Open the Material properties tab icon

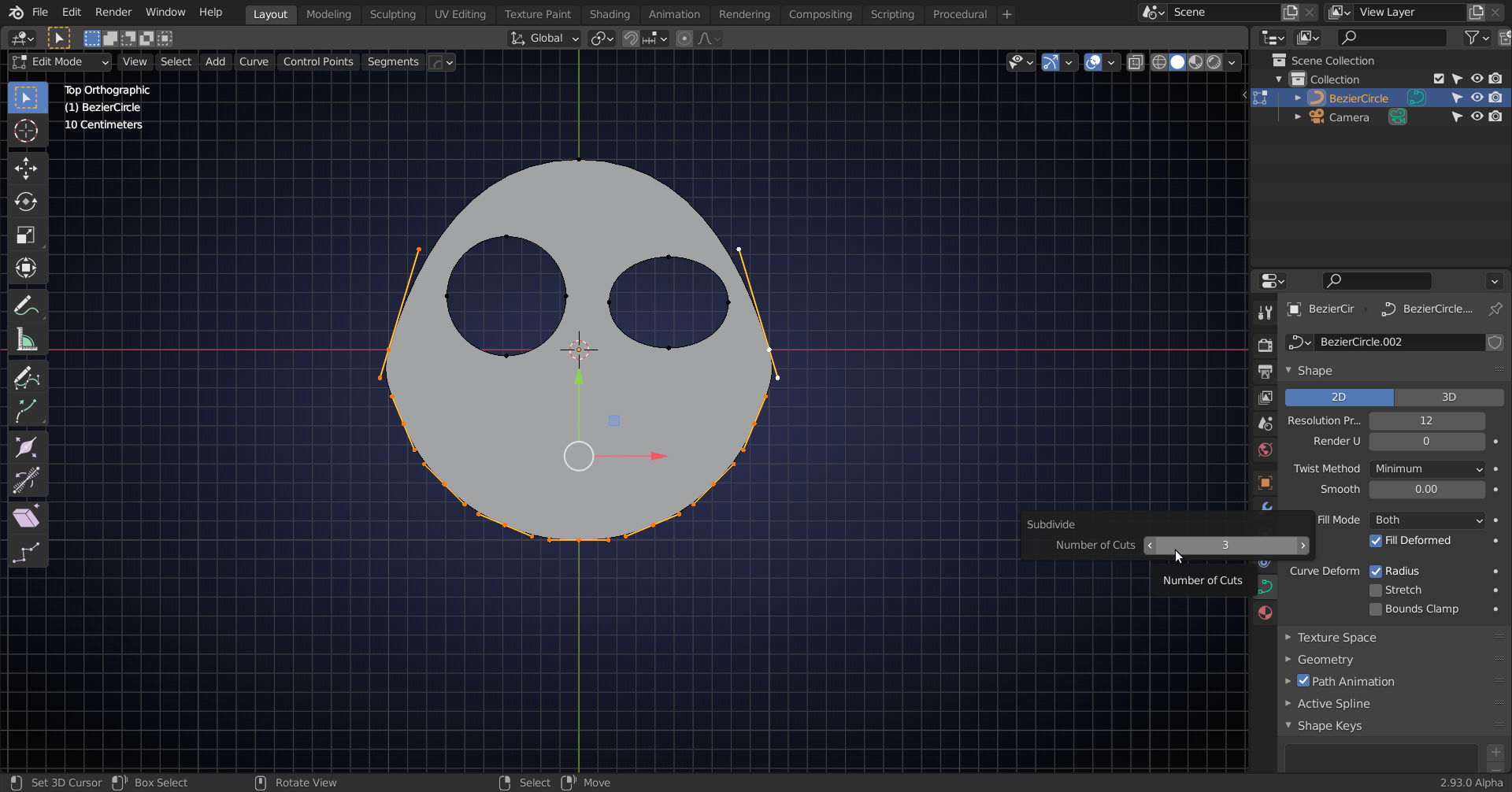(1265, 613)
